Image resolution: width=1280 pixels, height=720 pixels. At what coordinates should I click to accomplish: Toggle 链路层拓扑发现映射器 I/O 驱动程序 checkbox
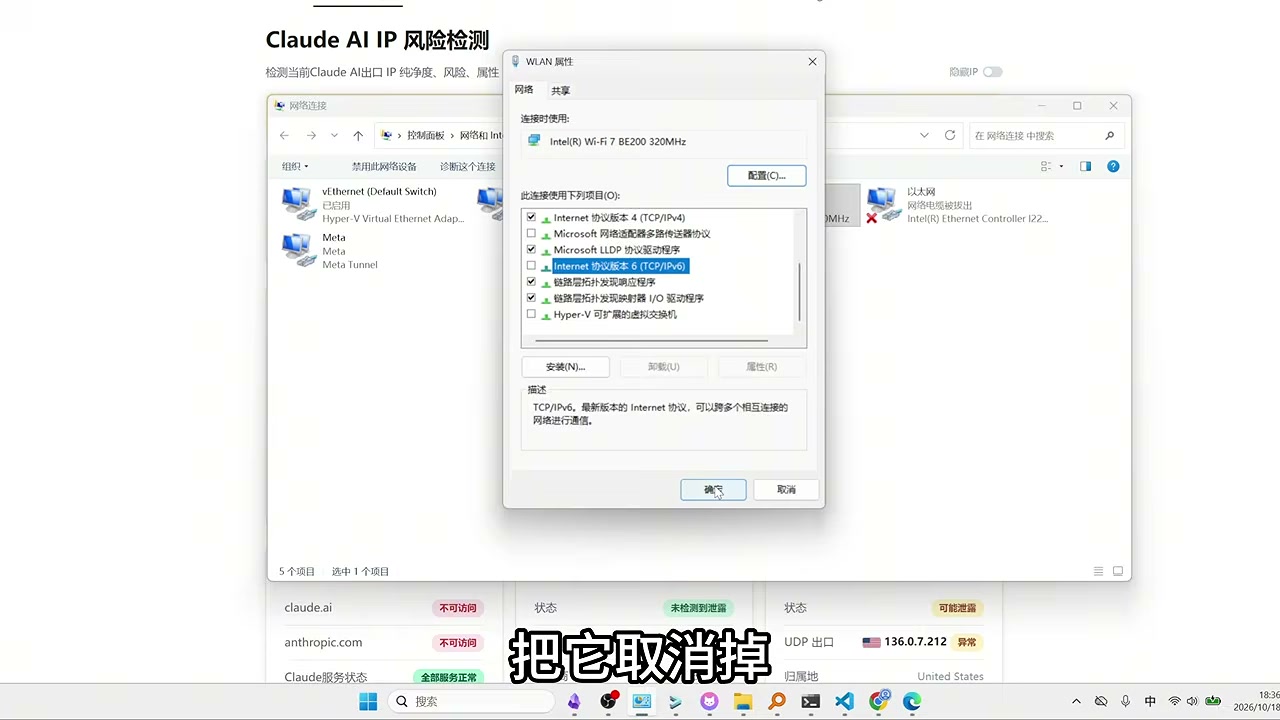pos(531,298)
